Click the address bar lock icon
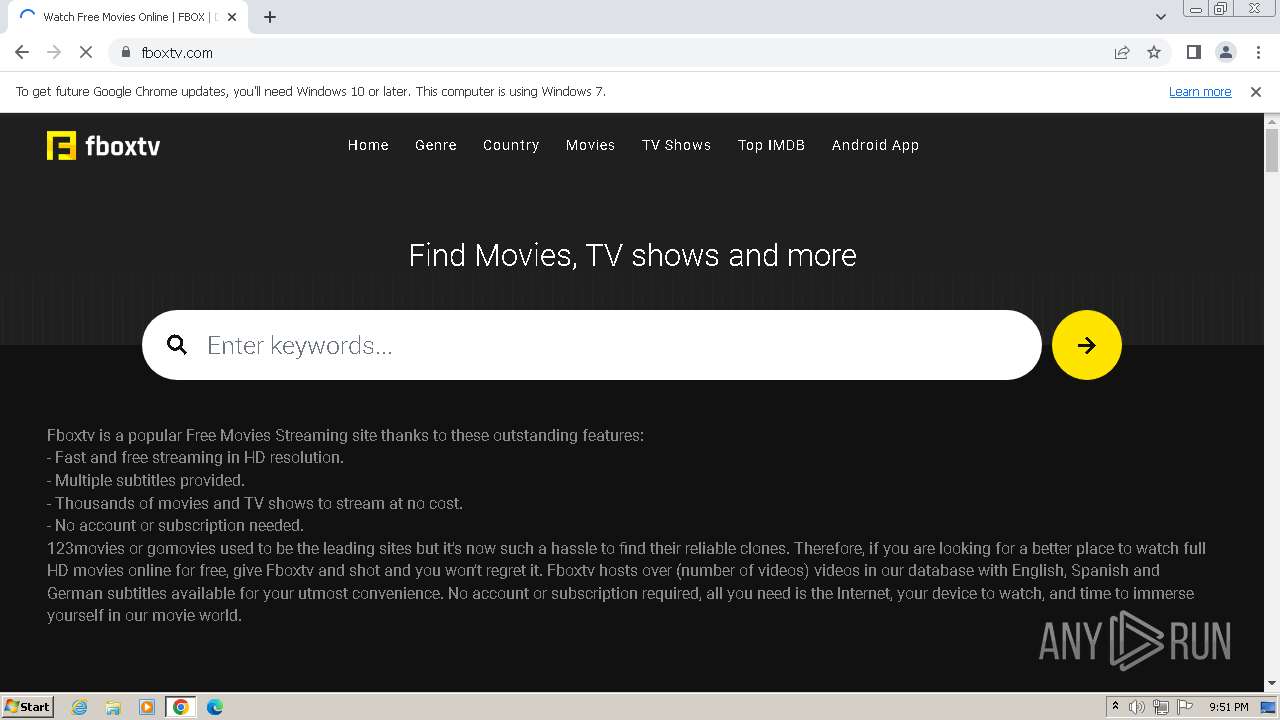 125,52
